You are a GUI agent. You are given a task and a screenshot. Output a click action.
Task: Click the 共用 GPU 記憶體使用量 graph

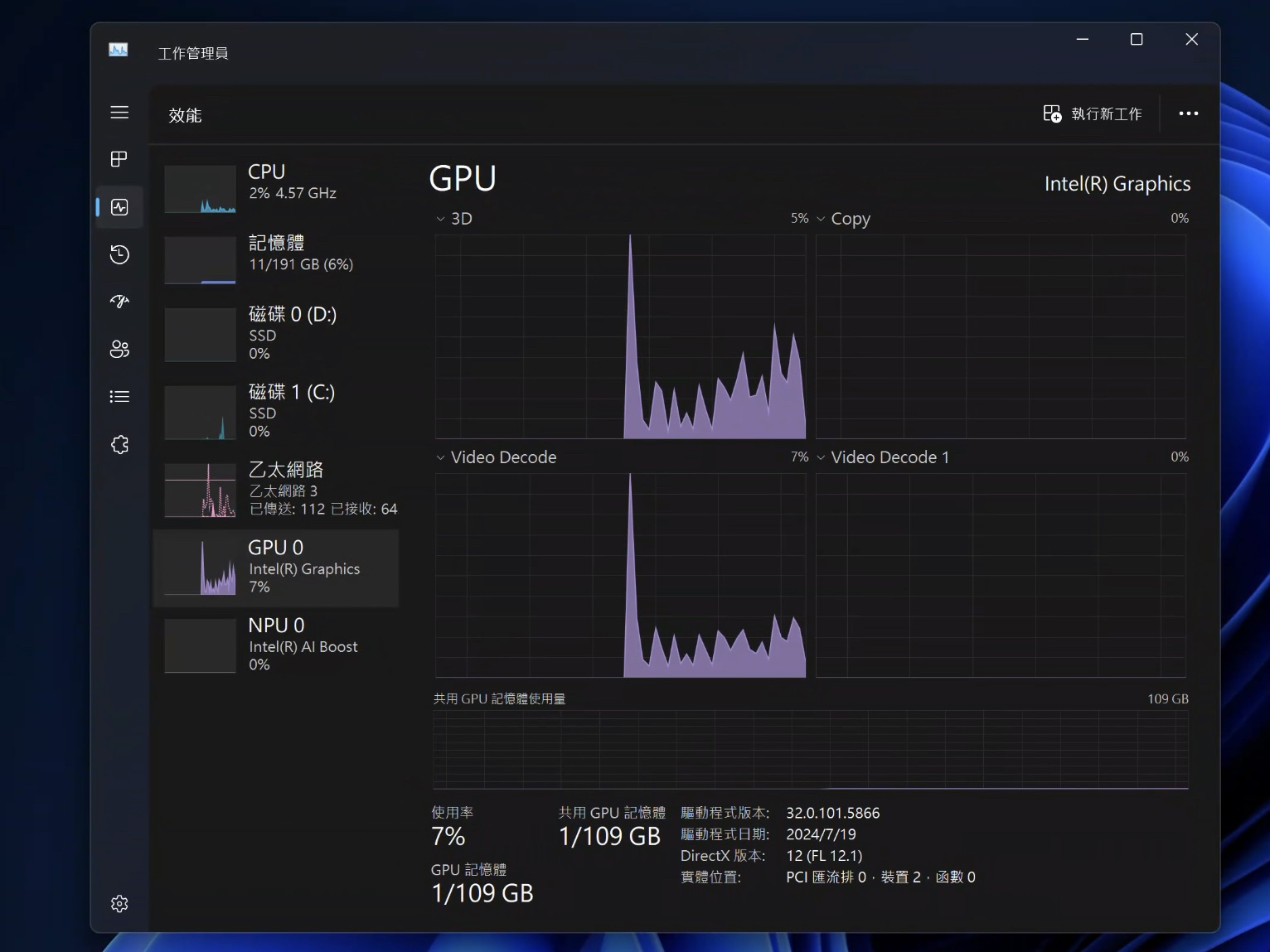[811, 750]
